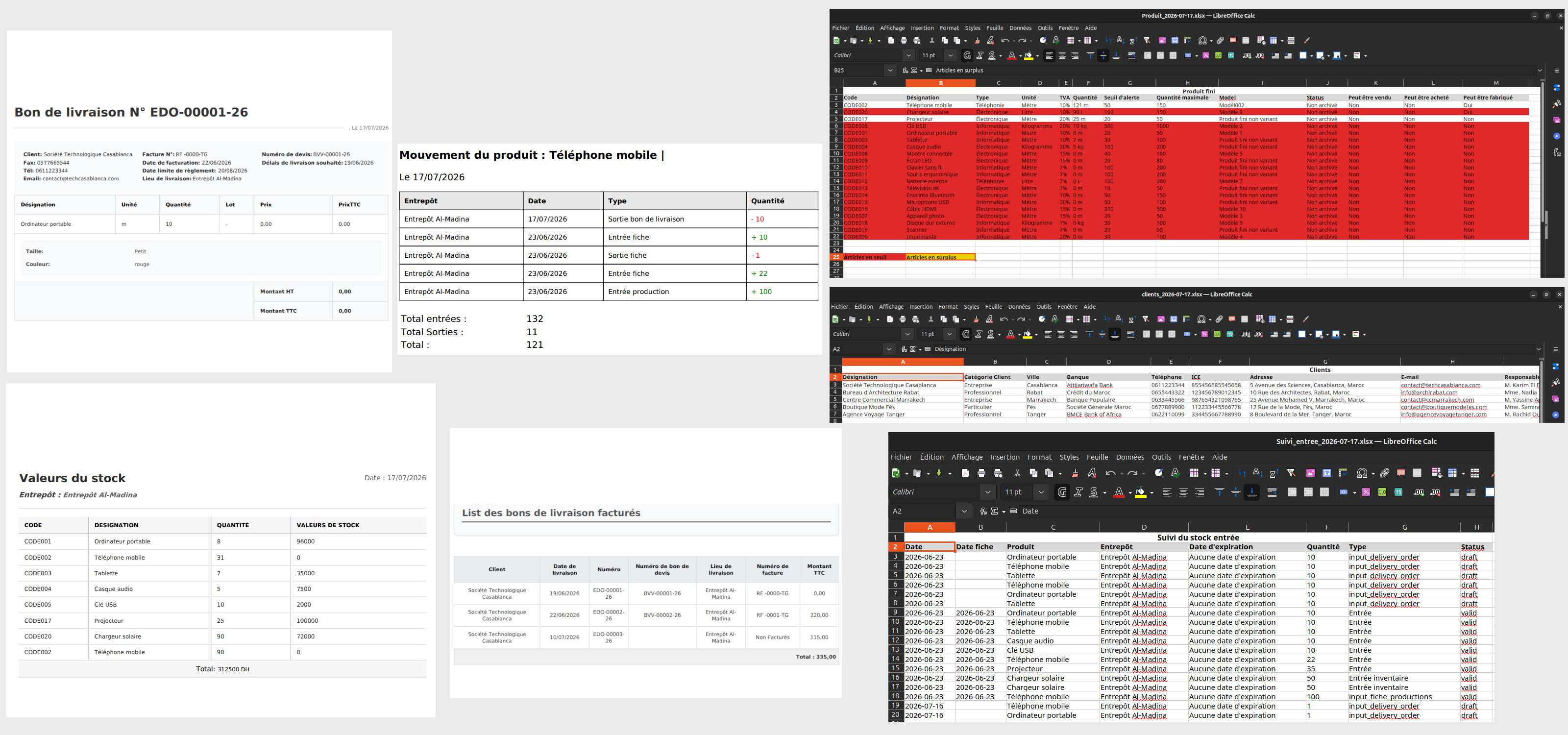Open font size dropdown in Suivi_entree window

tap(1041, 492)
